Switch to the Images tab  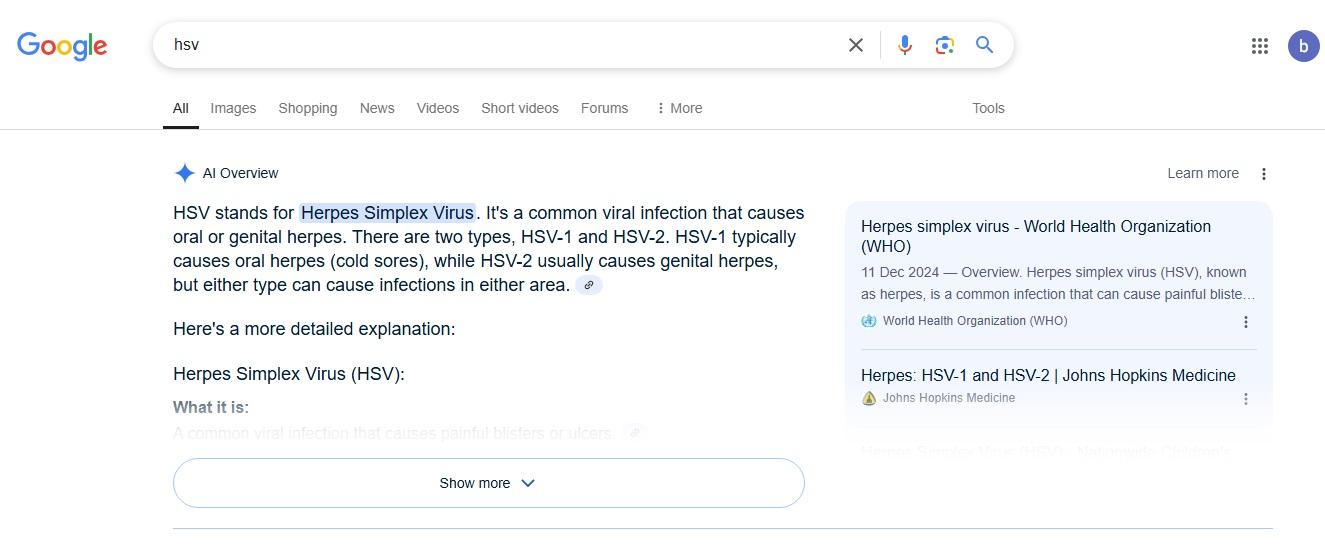click(233, 108)
